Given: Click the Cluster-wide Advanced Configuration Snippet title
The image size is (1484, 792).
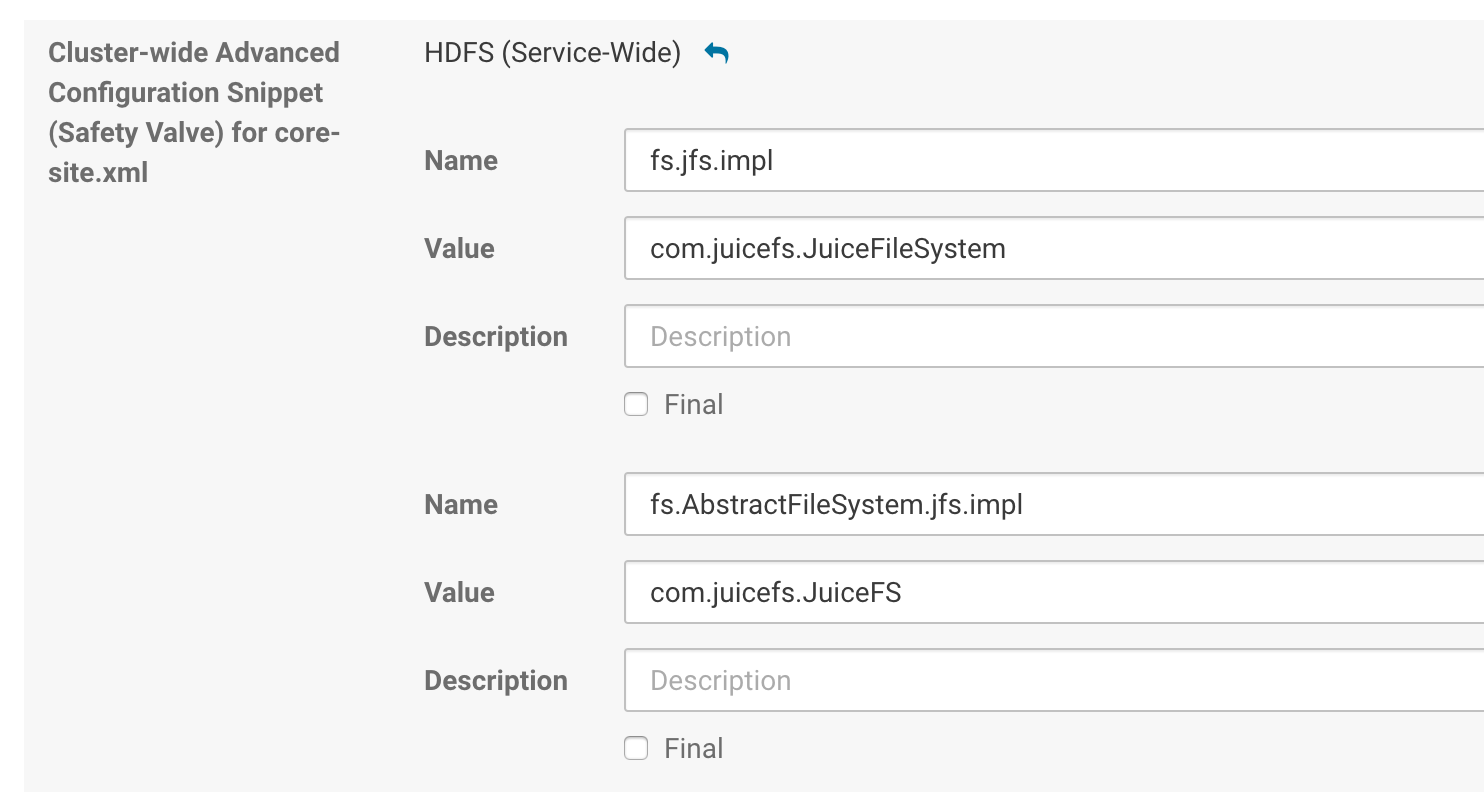Looking at the screenshot, I should (194, 112).
